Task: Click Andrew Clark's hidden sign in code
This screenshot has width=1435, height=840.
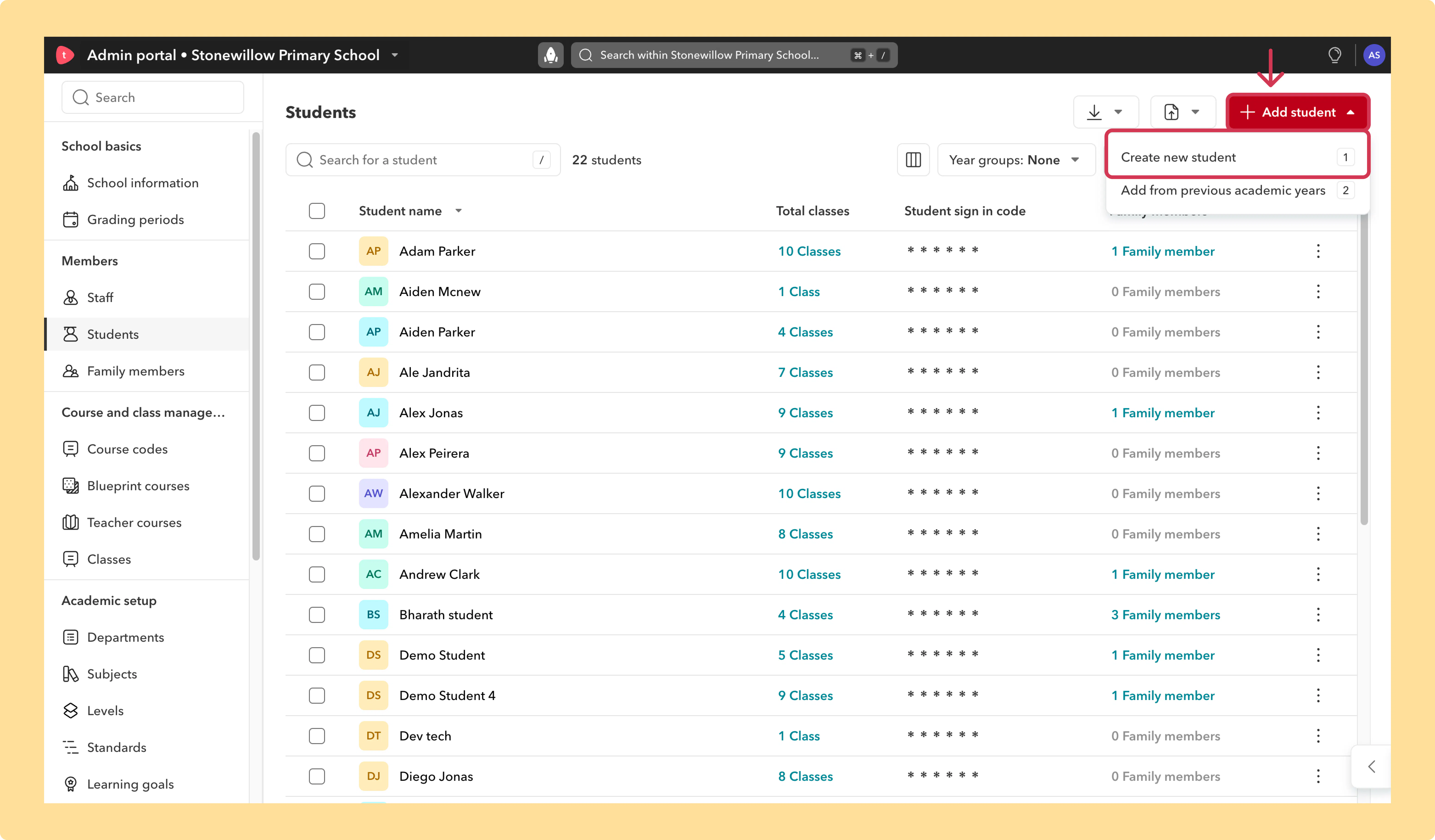Action: pos(942,574)
